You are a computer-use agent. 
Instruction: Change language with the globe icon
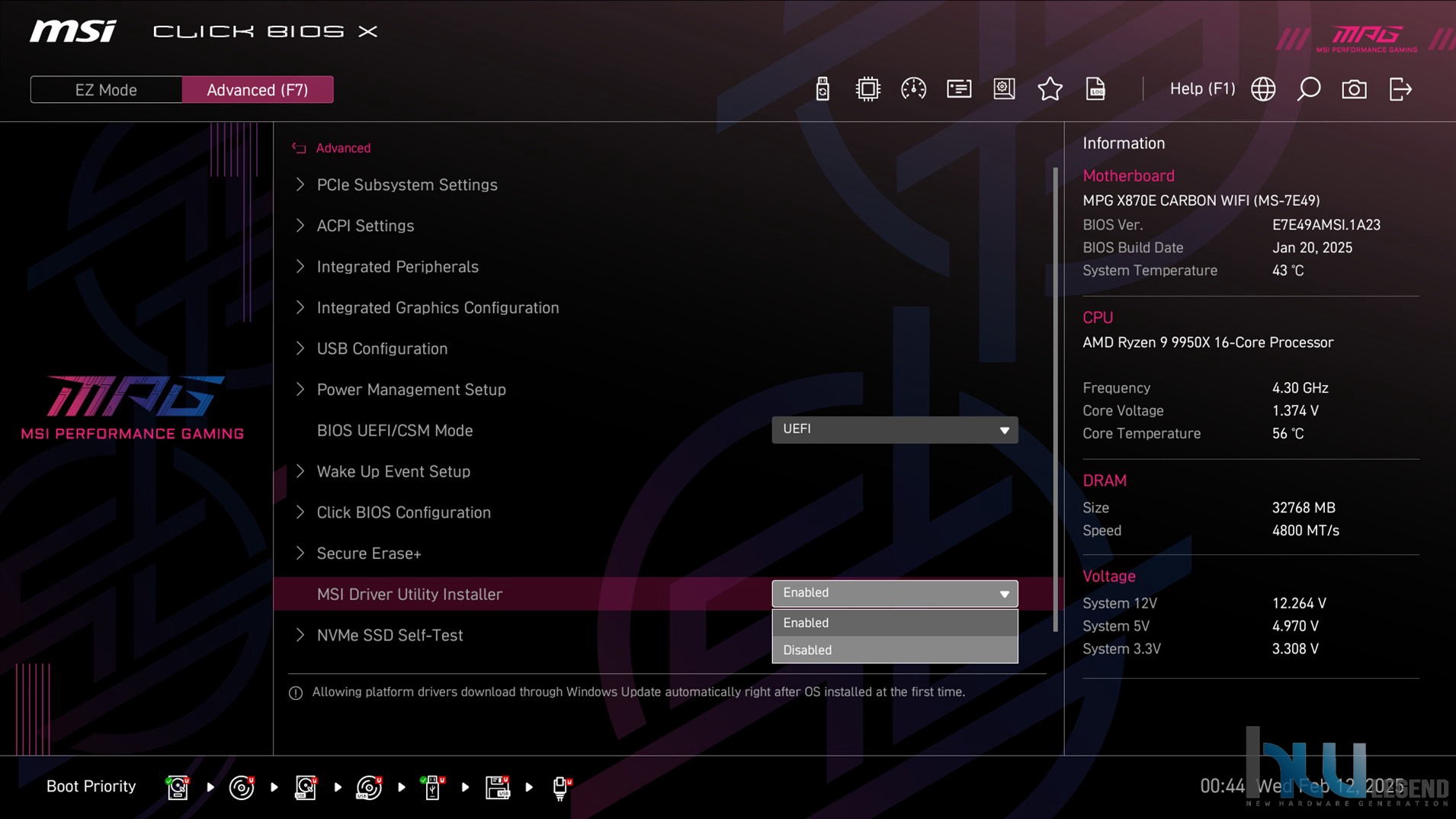pyautogui.click(x=1263, y=89)
